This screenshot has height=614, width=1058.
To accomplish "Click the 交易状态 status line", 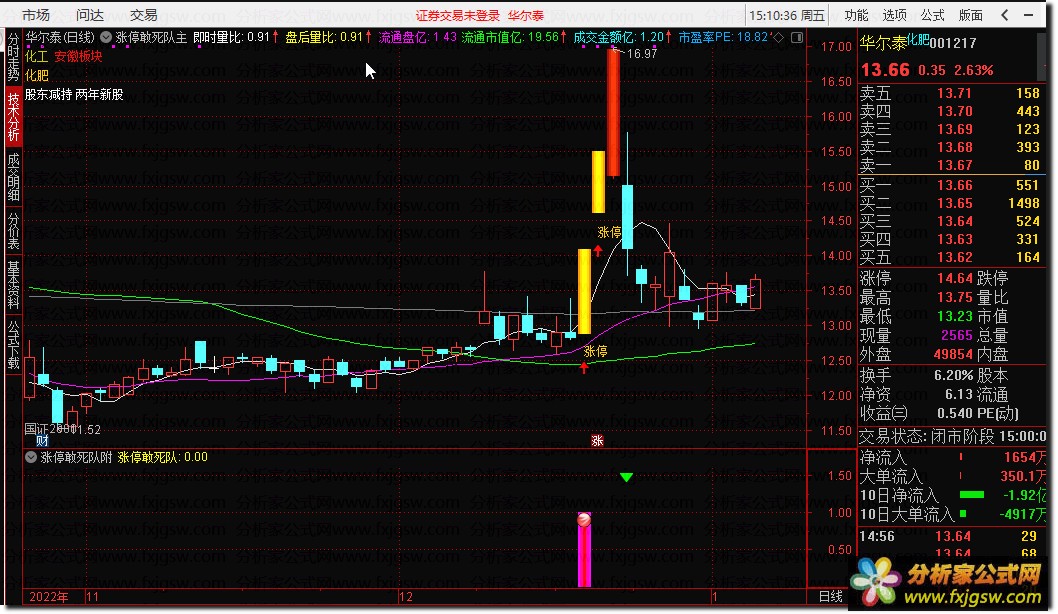I will pyautogui.click(x=952, y=436).
